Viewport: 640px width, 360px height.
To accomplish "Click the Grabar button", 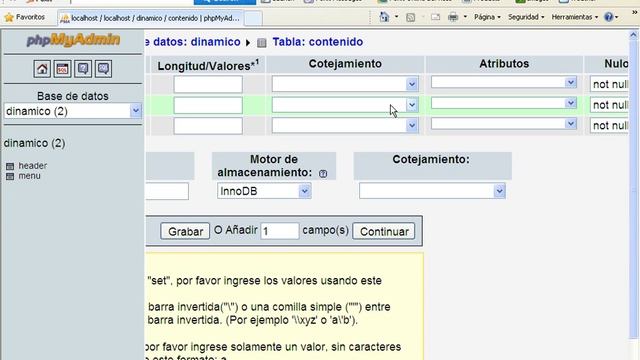I will [x=185, y=231].
